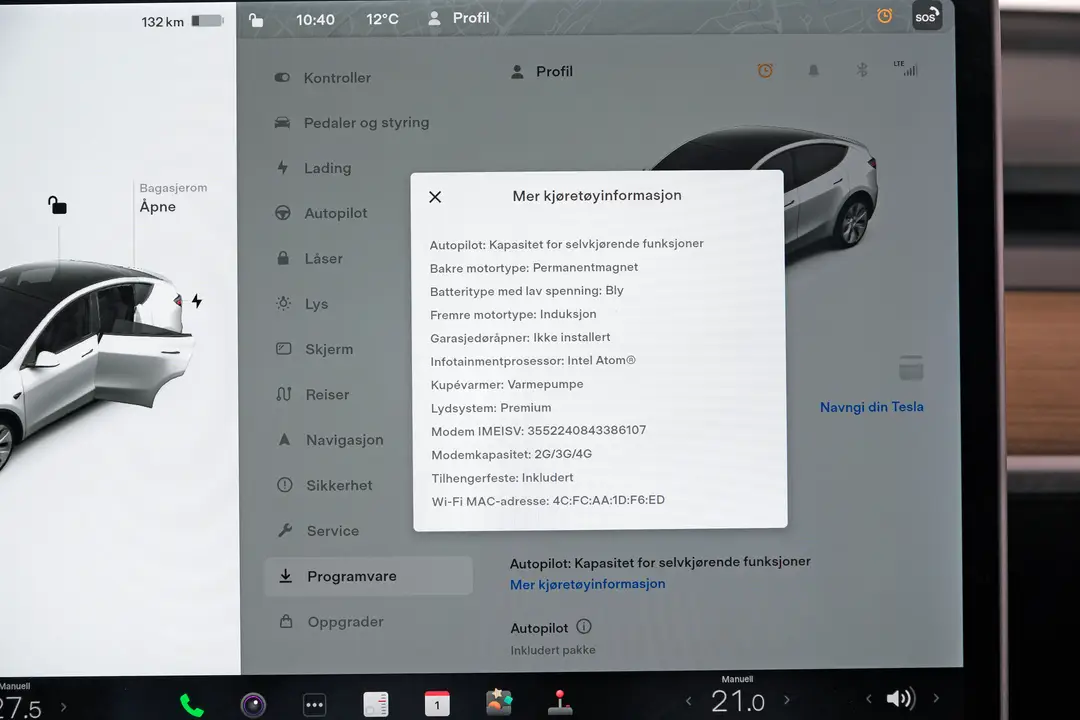Viewport: 1080px width, 720px height.
Task: Select the Programvare menu item
Action: [x=368, y=576]
